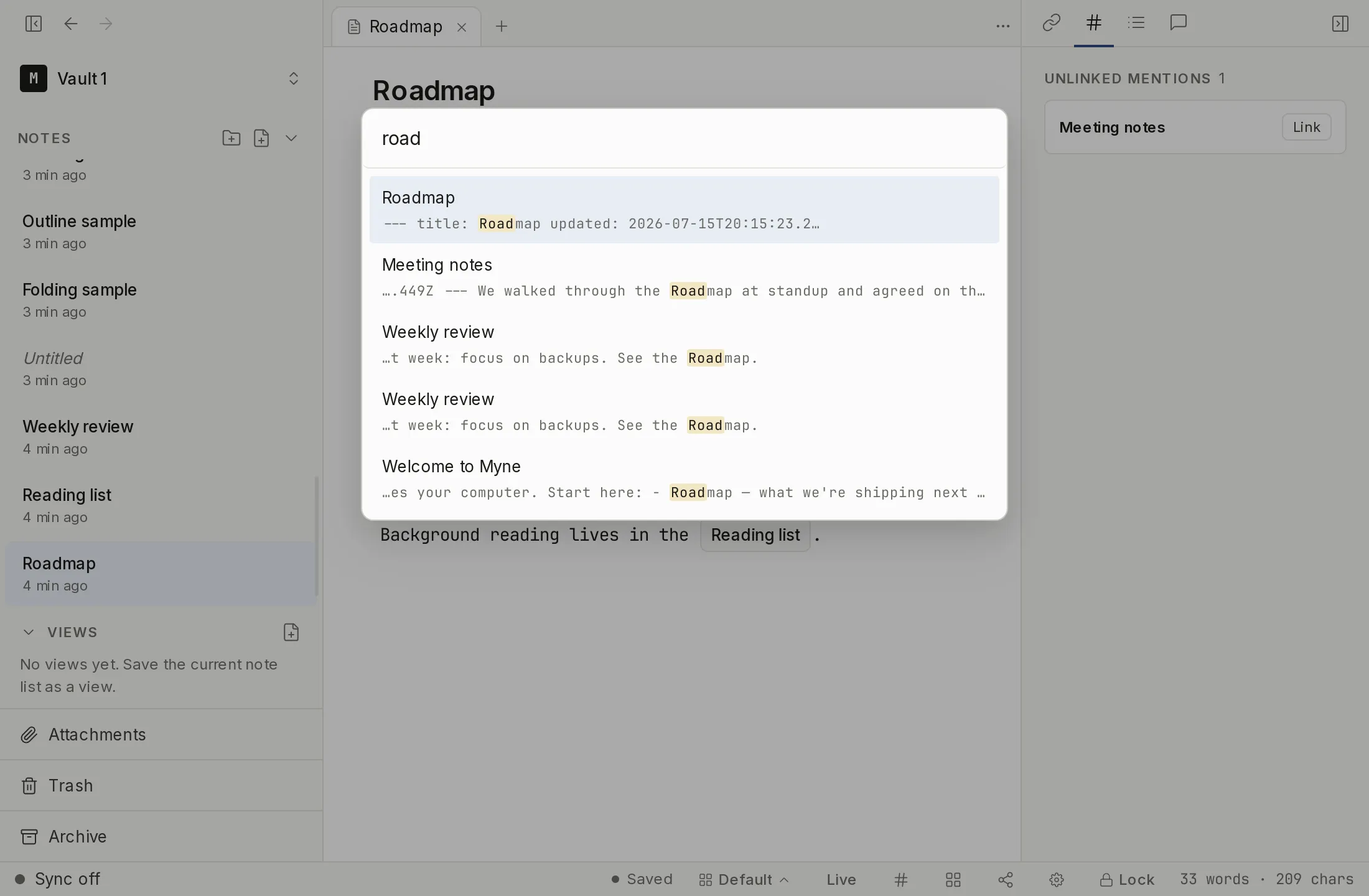Open settings gear in status bar

click(1057, 879)
